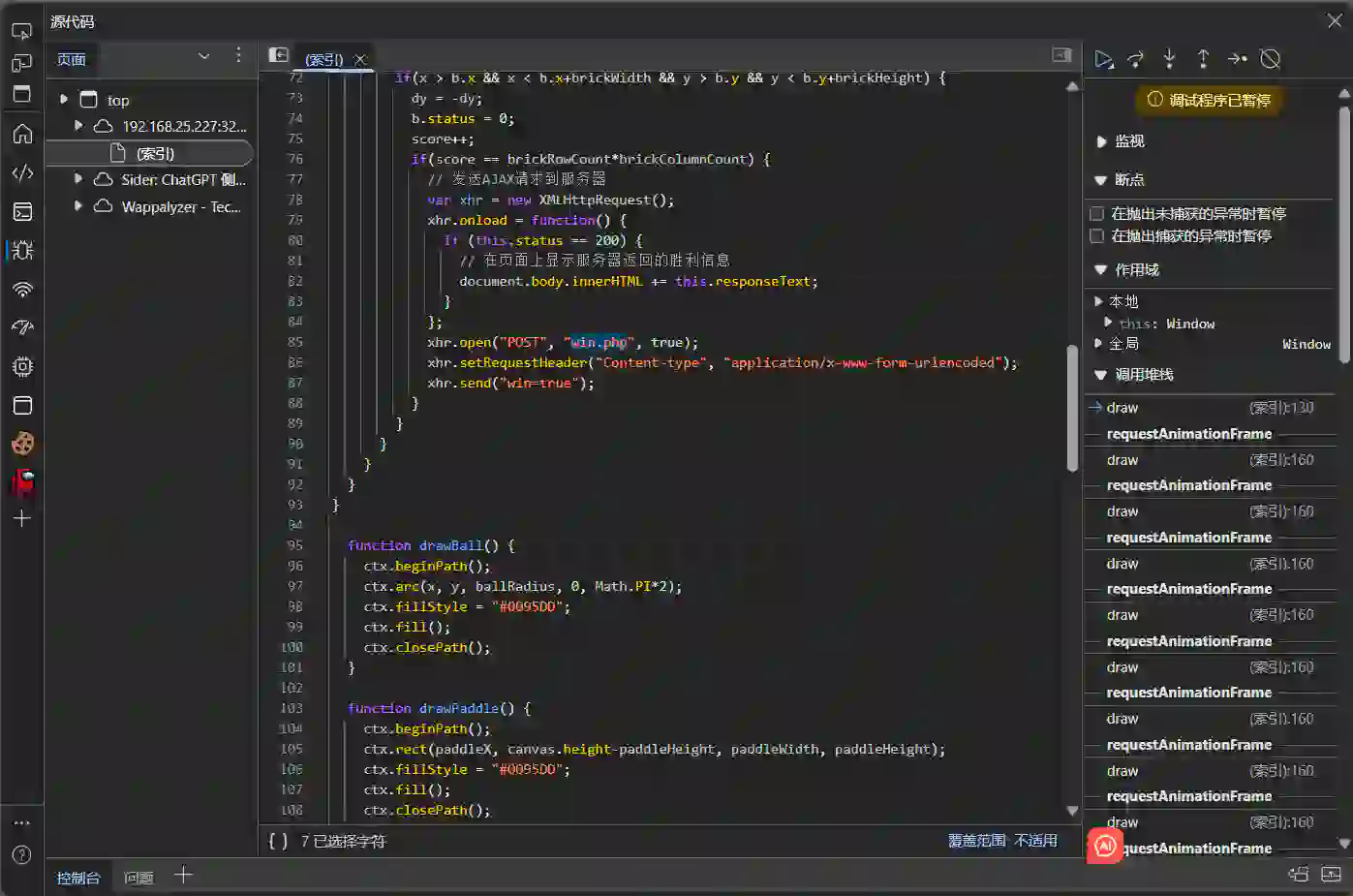Screen dimensions: 1353x896
Task: Switch to the Console drawer tab
Action: [78, 878]
